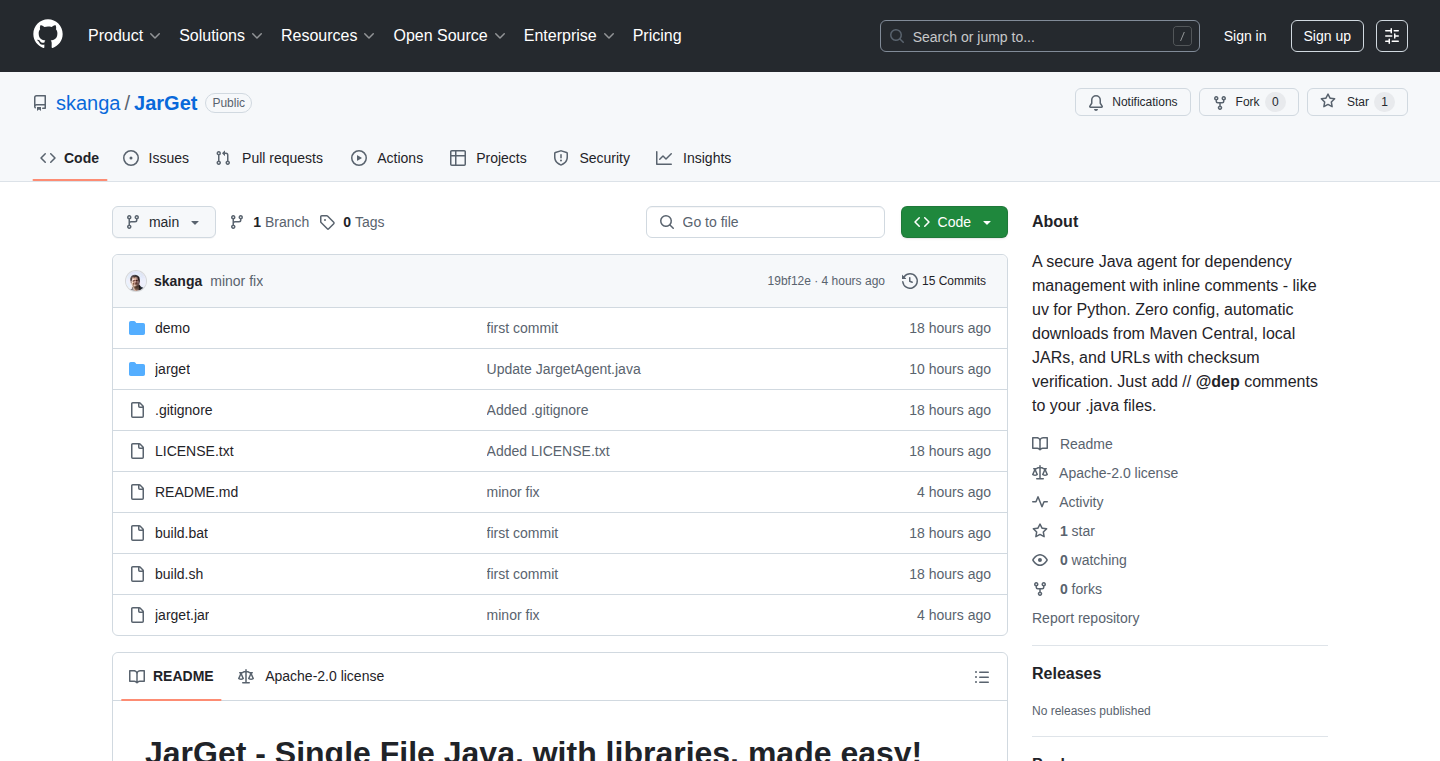Viewport: 1440px width, 761px height.
Task: Click the search magnifier icon in header
Action: click(897, 37)
